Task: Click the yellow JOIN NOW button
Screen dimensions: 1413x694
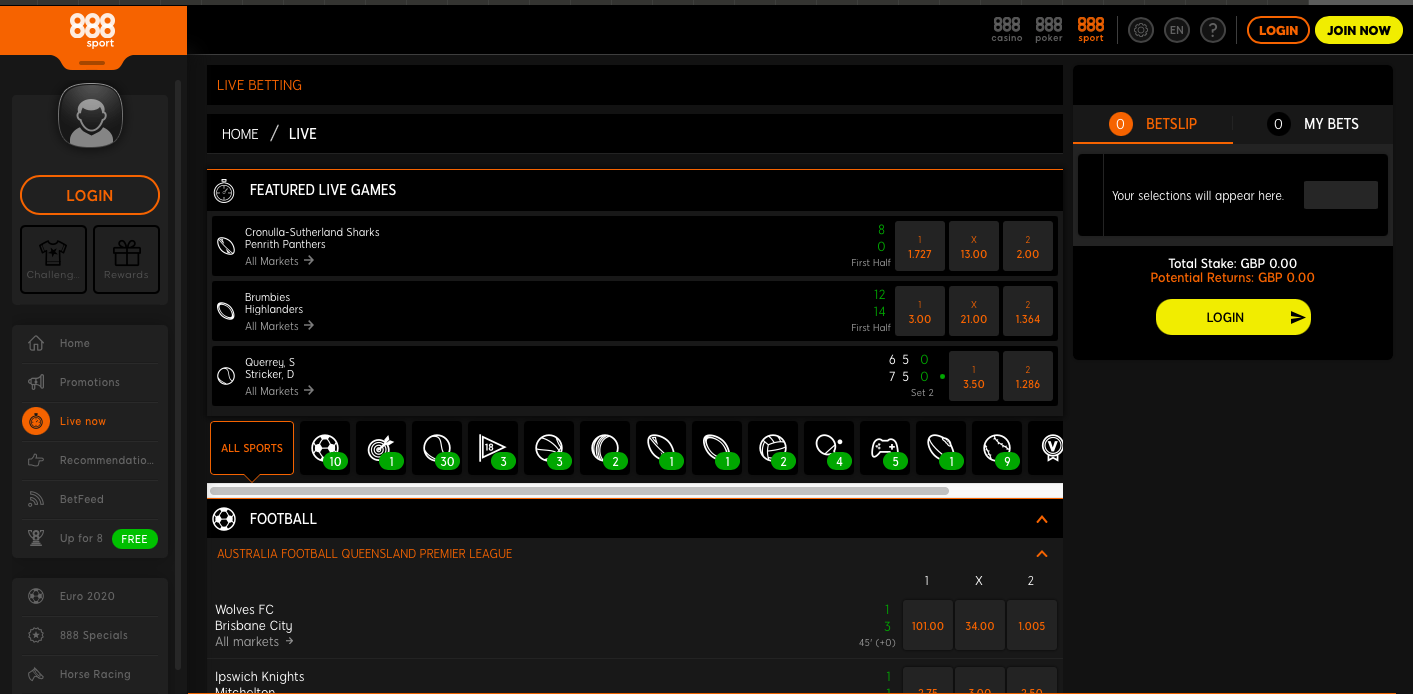Action: point(1358,30)
